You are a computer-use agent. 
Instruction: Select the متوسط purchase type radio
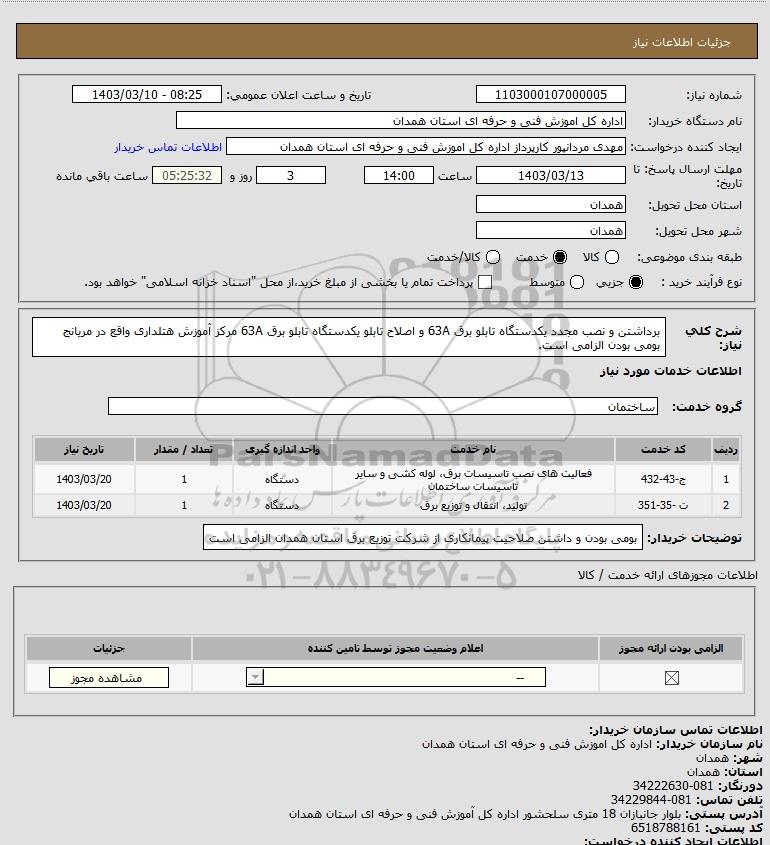pos(577,282)
